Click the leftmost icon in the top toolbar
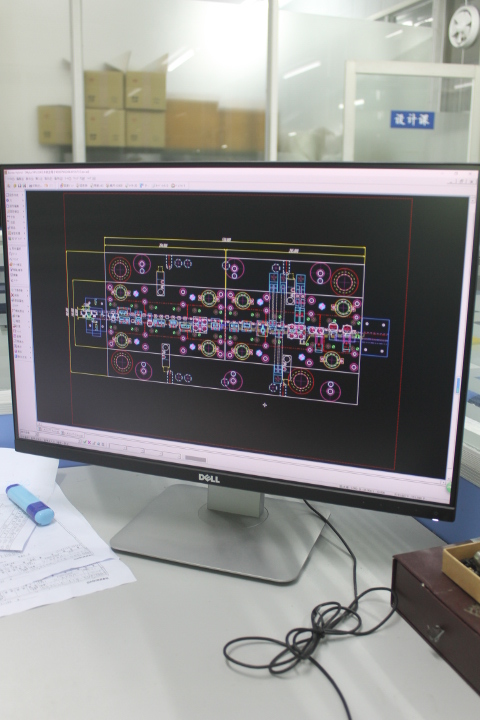480x720 pixels. (8, 186)
